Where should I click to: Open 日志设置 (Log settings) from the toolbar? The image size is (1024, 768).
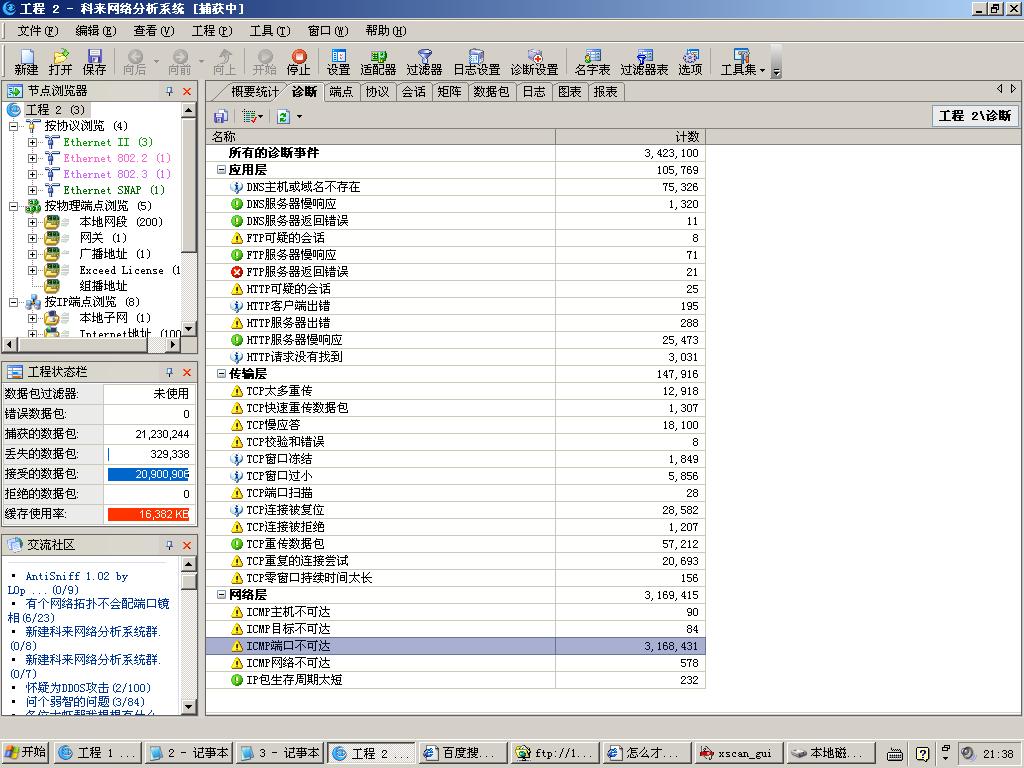point(476,62)
